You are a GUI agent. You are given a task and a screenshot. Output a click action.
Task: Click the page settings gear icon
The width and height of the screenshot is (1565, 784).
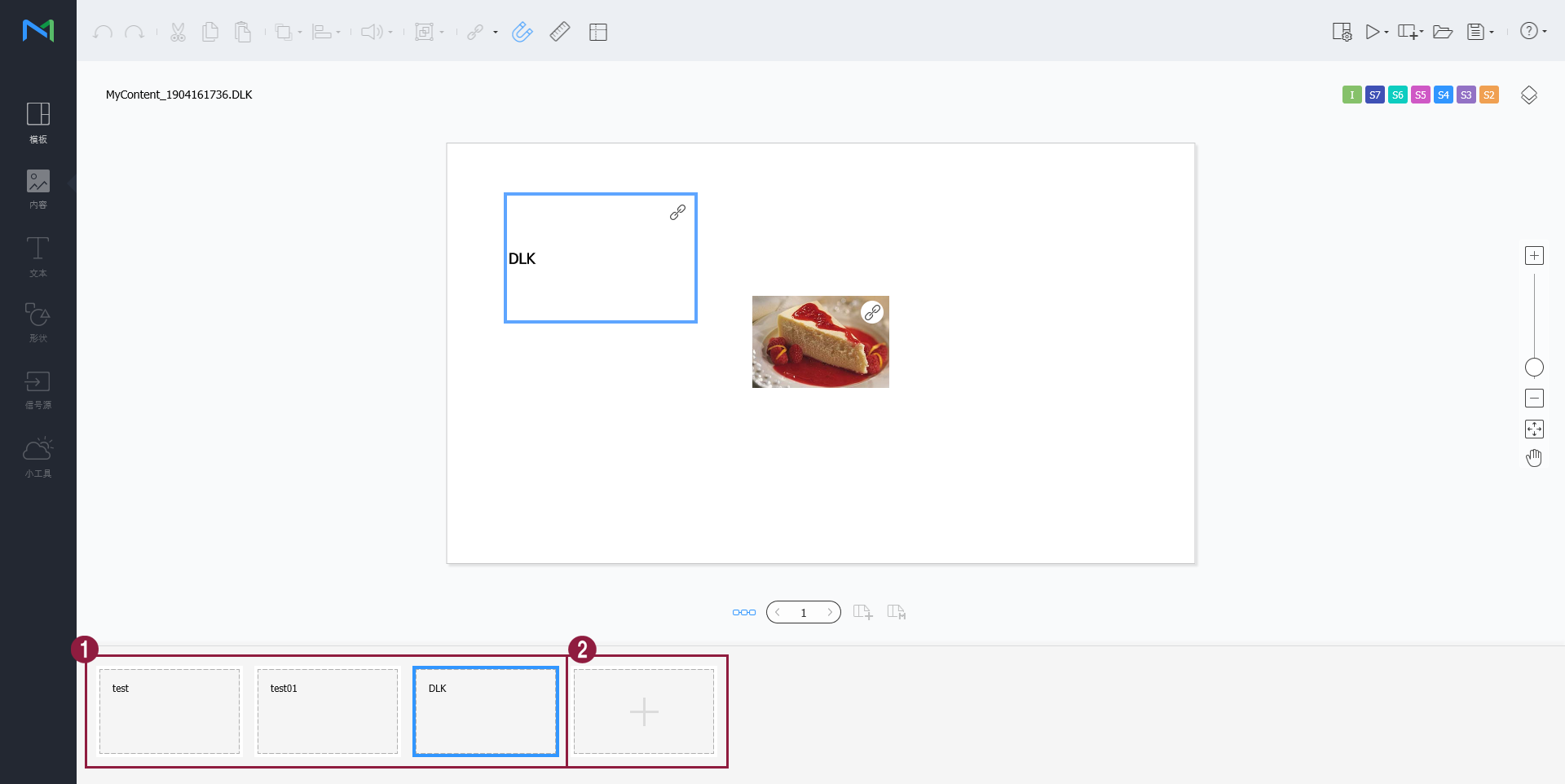click(1342, 32)
